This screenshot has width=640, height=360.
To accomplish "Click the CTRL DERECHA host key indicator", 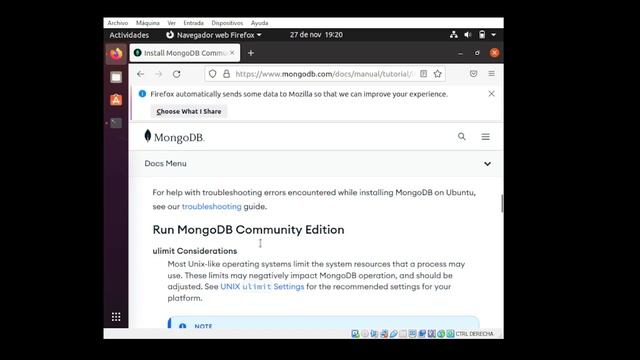I will [x=474, y=334].
